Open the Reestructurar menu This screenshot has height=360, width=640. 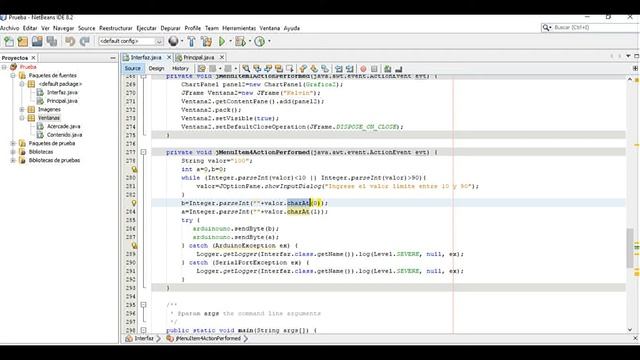(x=116, y=28)
